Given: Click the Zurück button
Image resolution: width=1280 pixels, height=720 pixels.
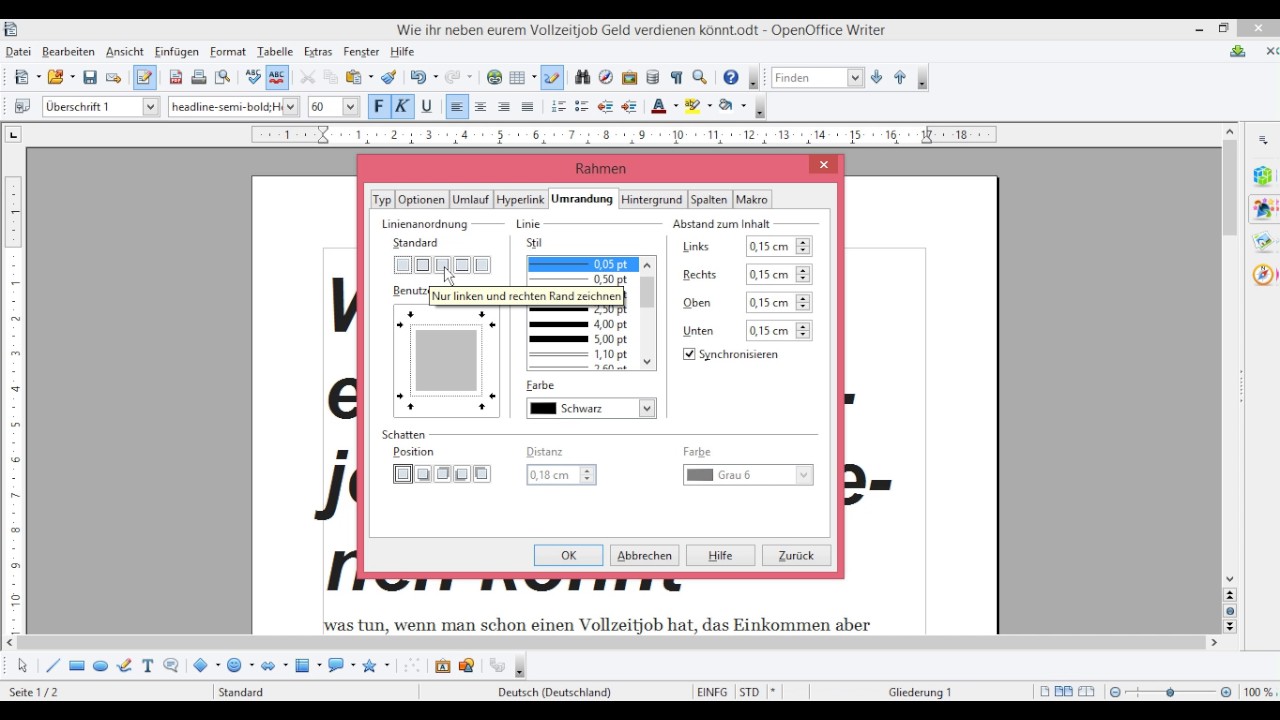Looking at the screenshot, I should [x=796, y=555].
